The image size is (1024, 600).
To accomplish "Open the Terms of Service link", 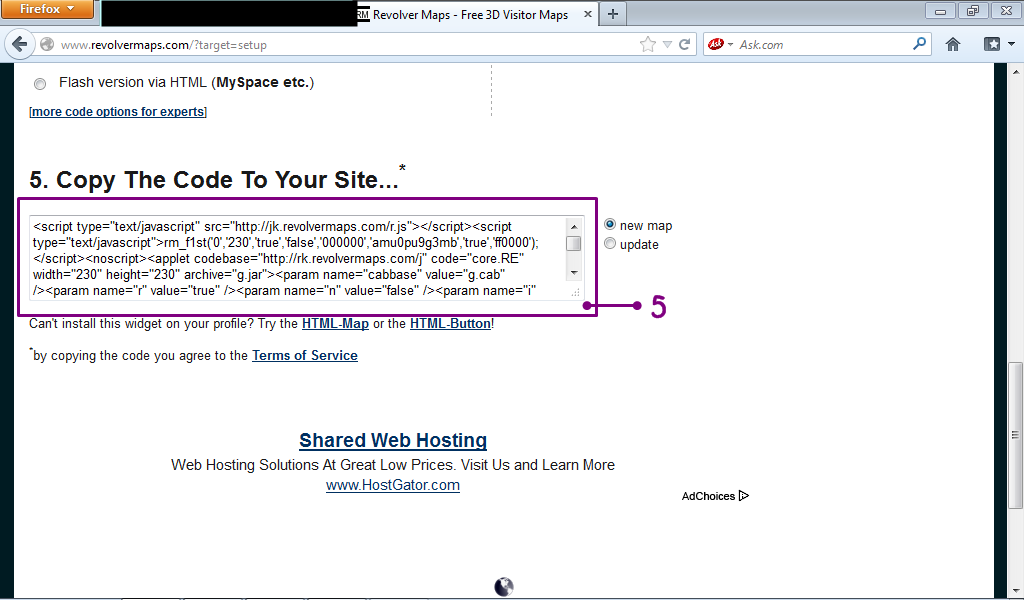I will (x=305, y=355).
